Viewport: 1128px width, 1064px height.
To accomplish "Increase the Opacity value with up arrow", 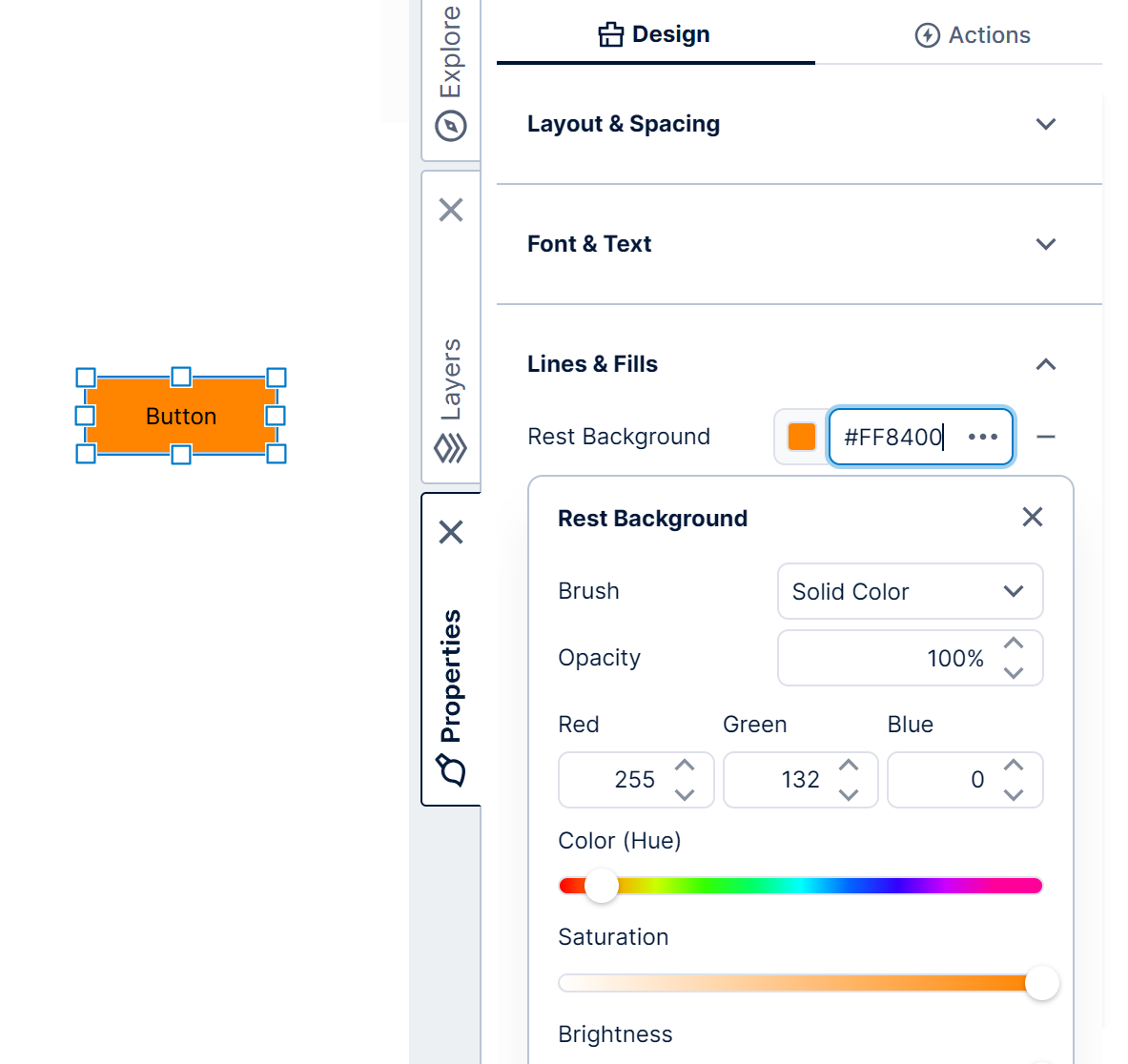I will tap(1014, 644).
